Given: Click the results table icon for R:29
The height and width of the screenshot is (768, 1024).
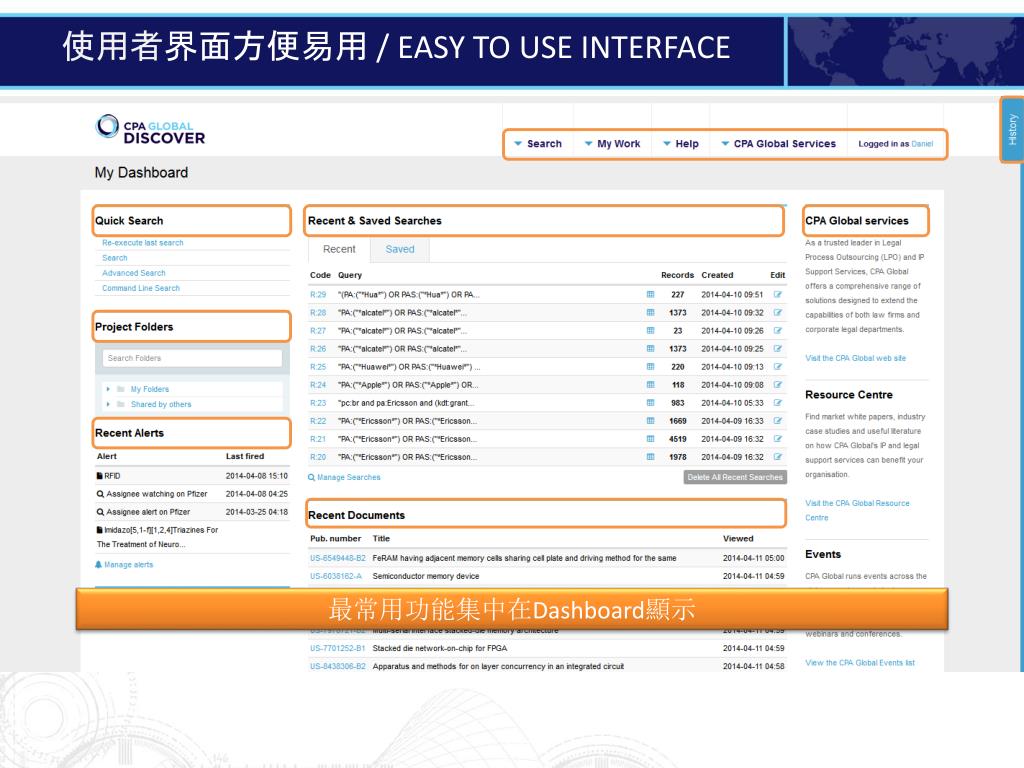Looking at the screenshot, I should tap(650, 295).
